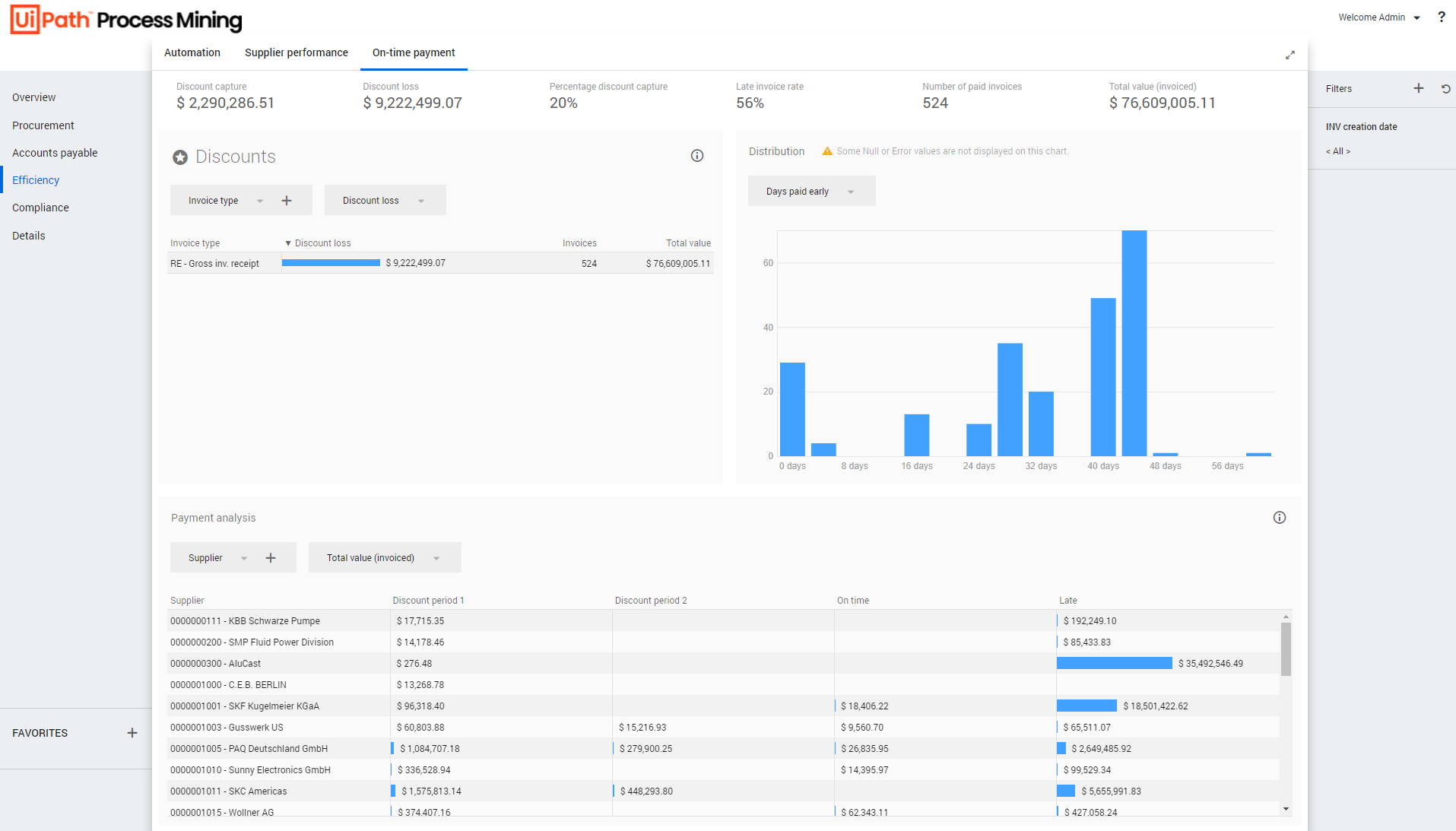Toggle the Discounts star favorite icon

click(180, 157)
